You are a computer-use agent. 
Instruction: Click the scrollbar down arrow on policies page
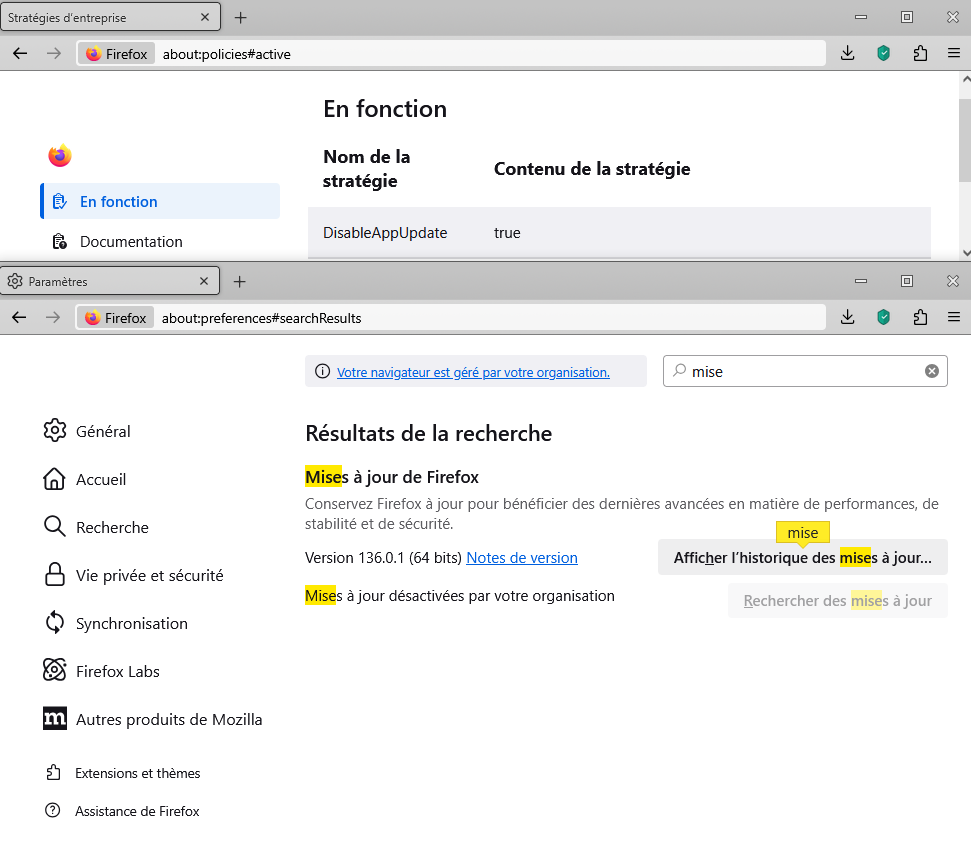click(964, 253)
